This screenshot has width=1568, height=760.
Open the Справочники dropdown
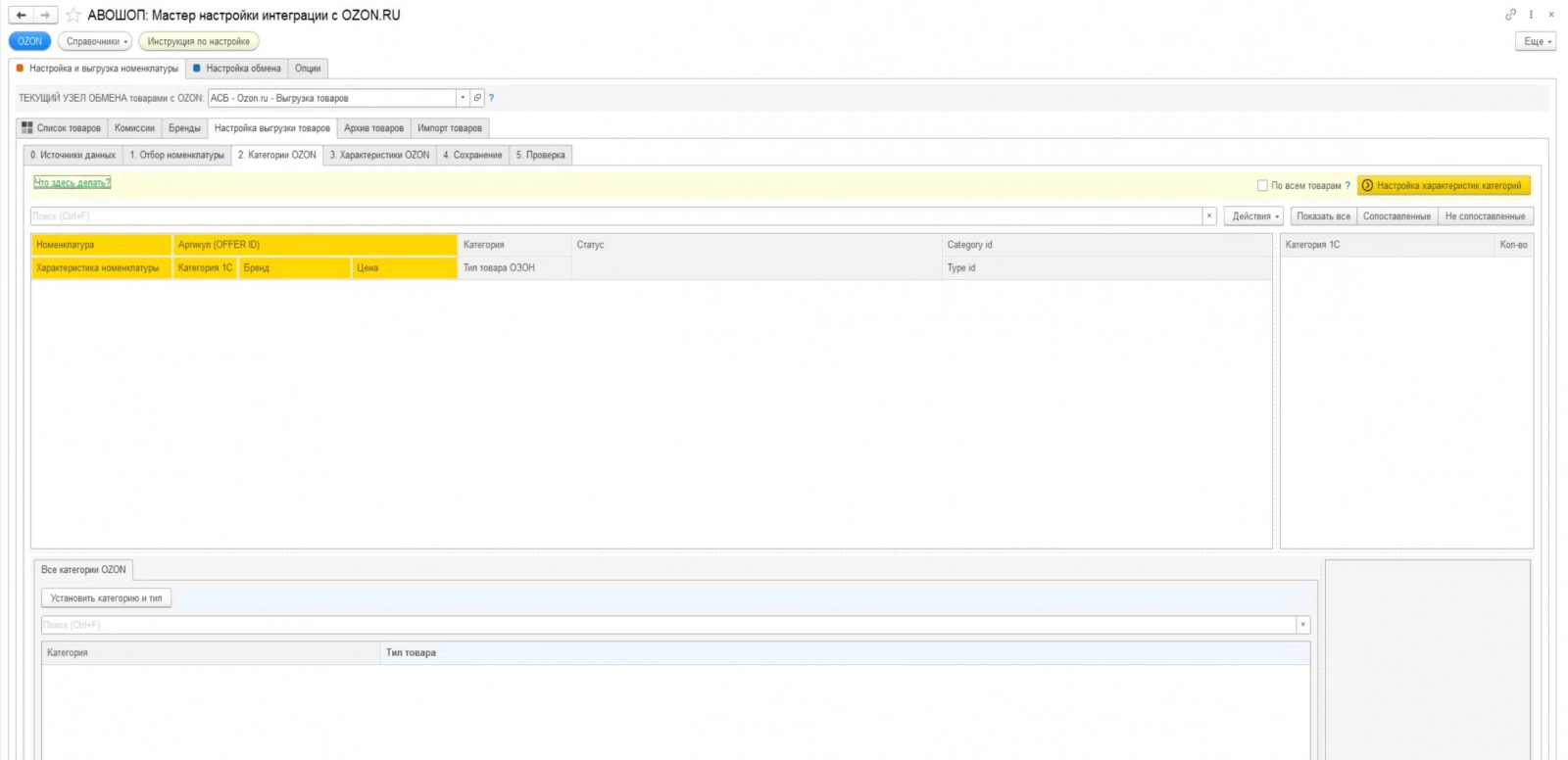[95, 41]
